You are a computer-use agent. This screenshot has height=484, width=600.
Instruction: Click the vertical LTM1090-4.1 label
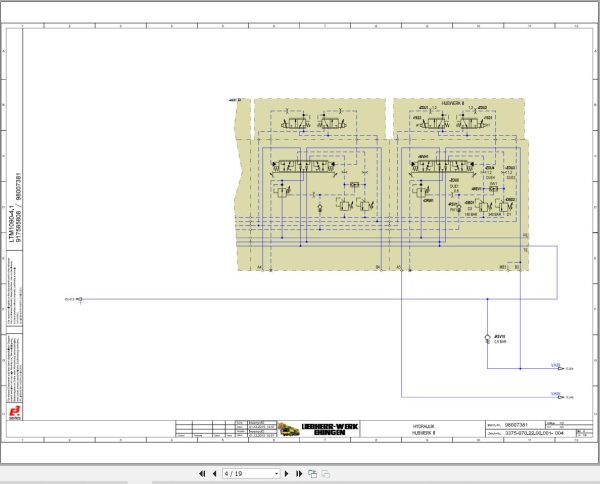click(11, 223)
